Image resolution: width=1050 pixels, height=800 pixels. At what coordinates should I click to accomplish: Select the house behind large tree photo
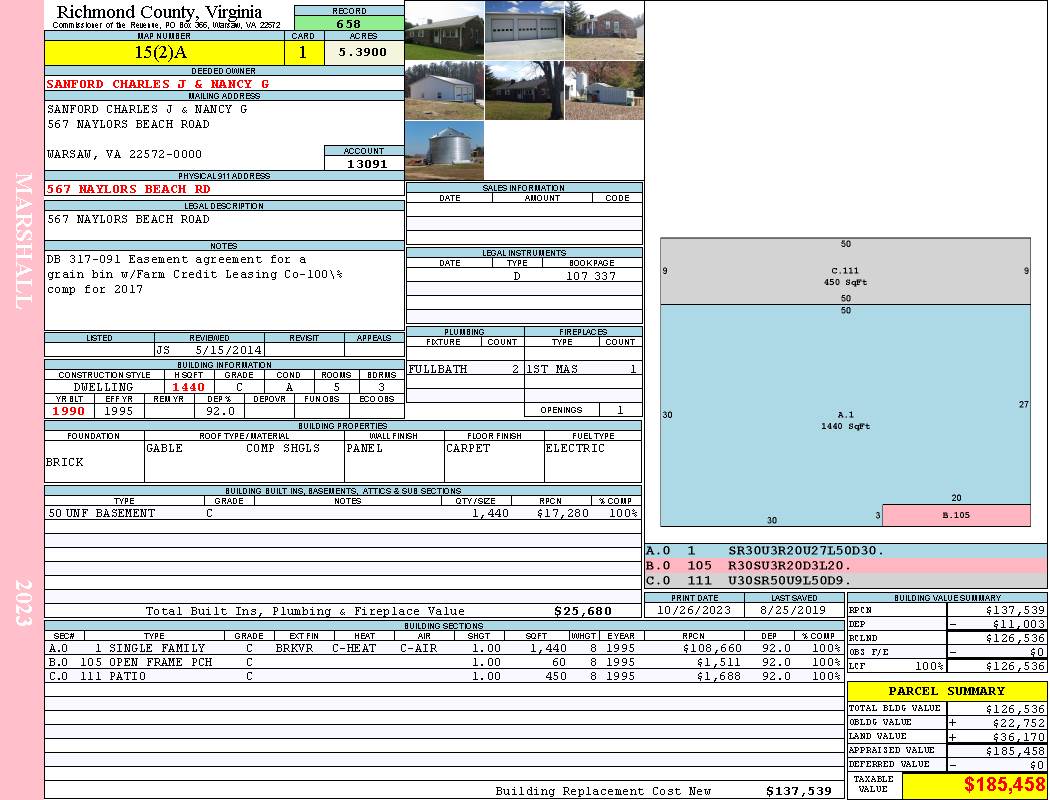[524, 90]
